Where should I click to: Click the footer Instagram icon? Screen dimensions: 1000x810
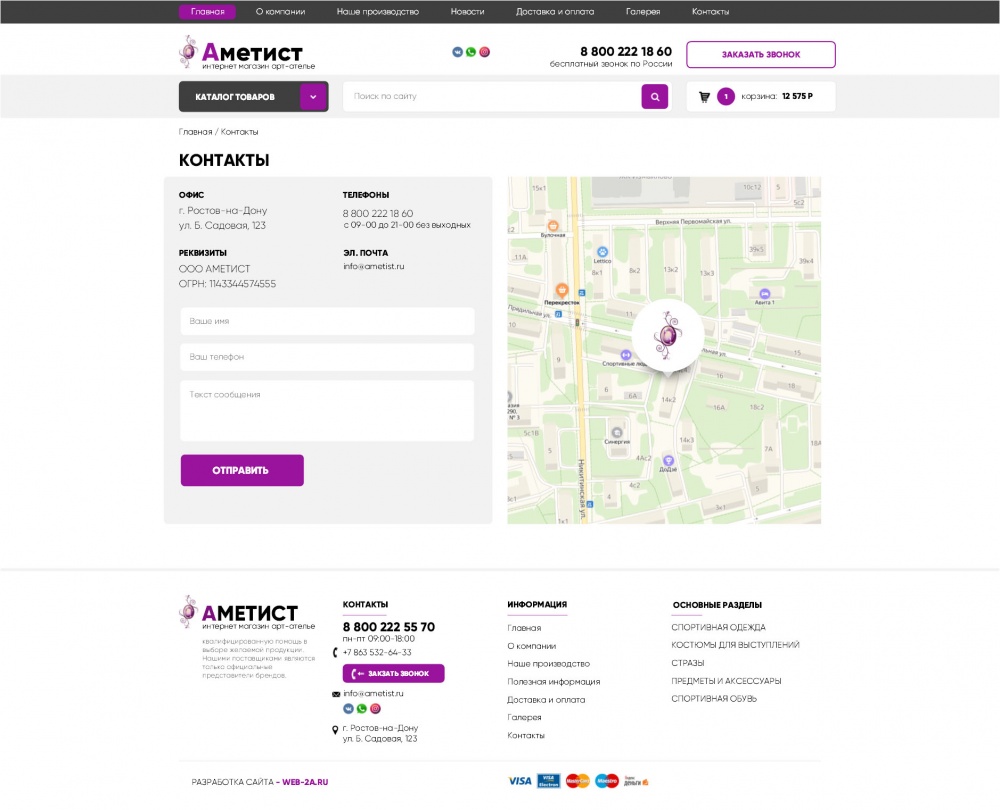(x=376, y=709)
